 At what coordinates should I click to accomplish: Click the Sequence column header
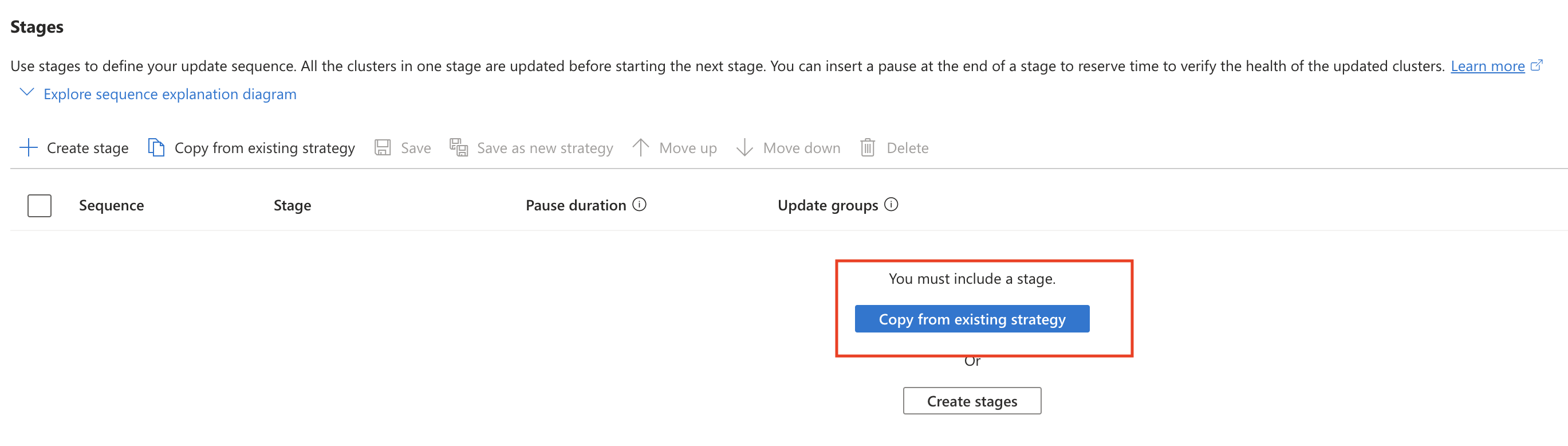[112, 206]
